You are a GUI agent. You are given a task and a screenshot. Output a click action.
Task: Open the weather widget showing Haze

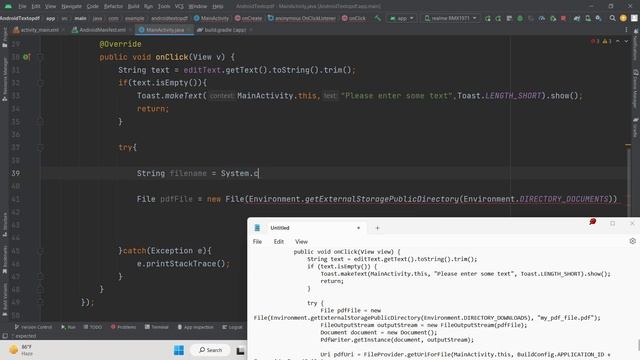20,350
